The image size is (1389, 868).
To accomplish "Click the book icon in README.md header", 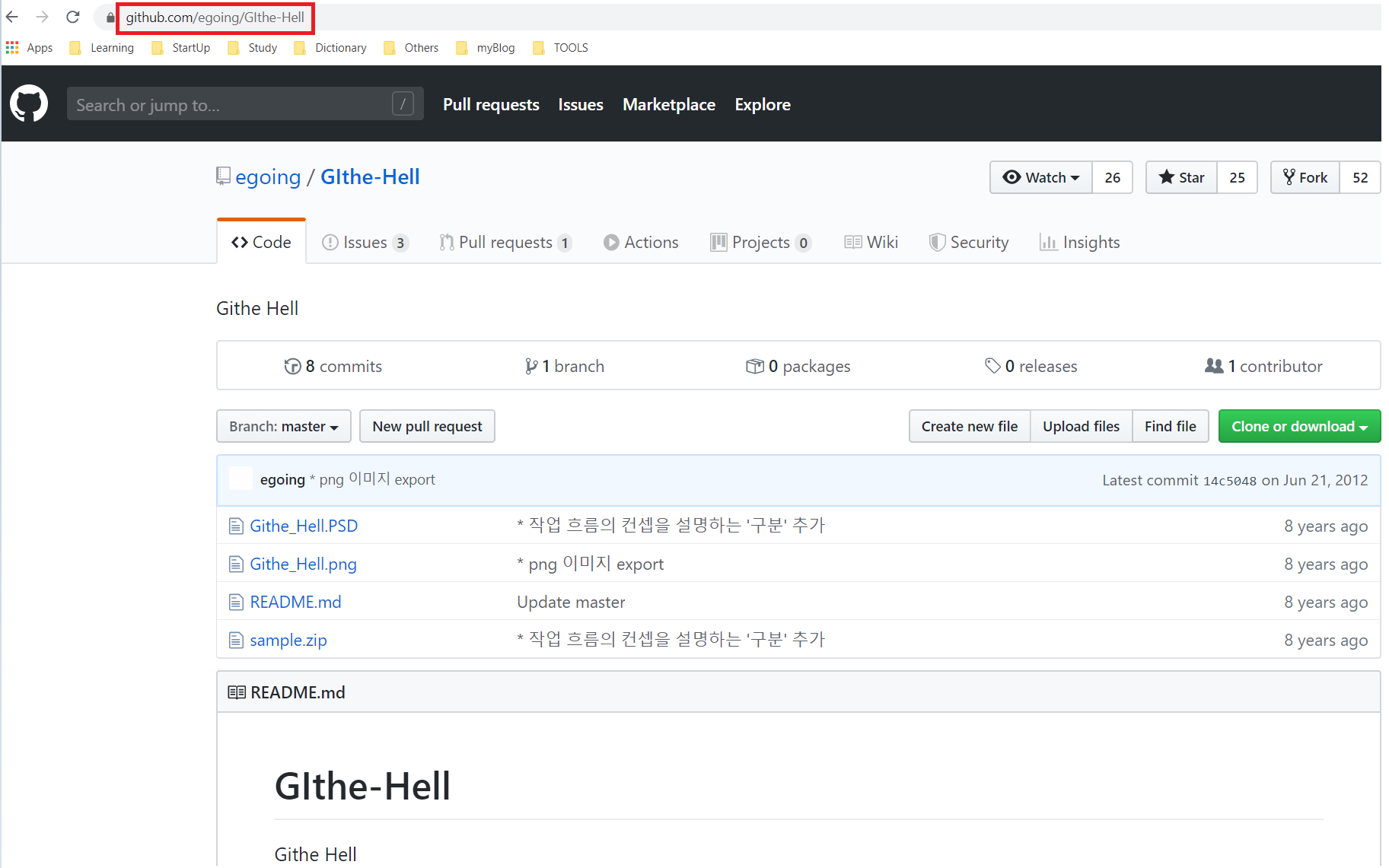I will click(x=237, y=692).
